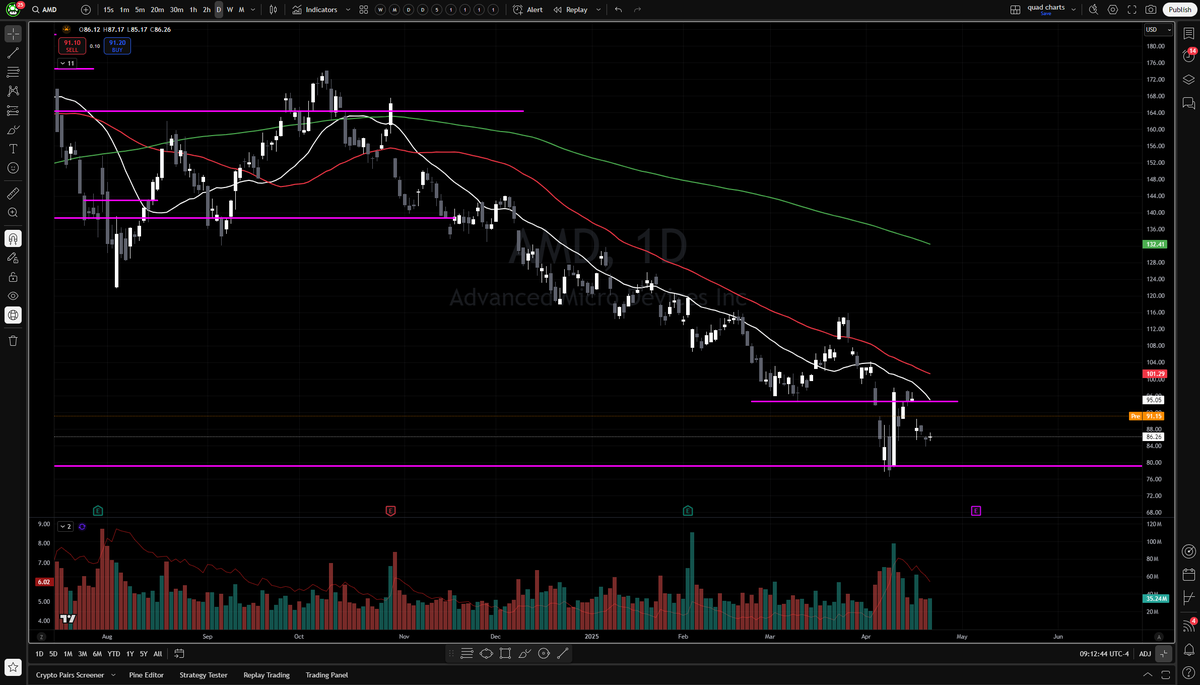The width and height of the screenshot is (1200, 685).
Task: Select the crosshair cursor tool
Action: tap(13, 34)
